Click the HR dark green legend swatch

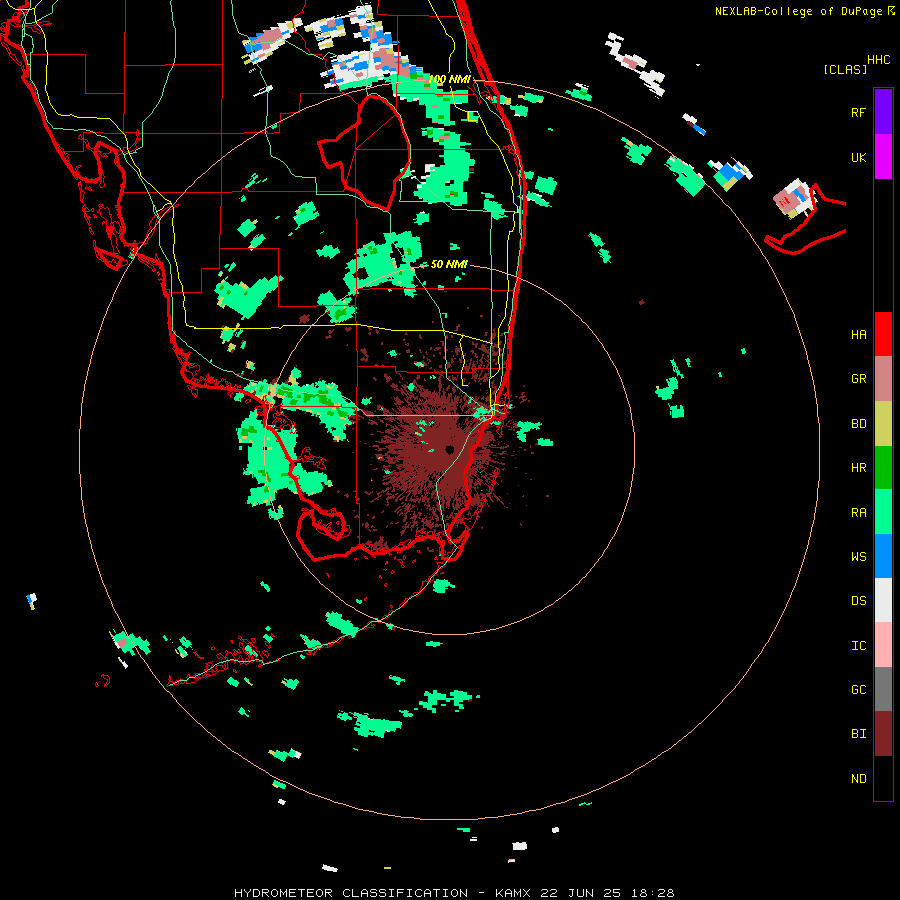[883, 468]
